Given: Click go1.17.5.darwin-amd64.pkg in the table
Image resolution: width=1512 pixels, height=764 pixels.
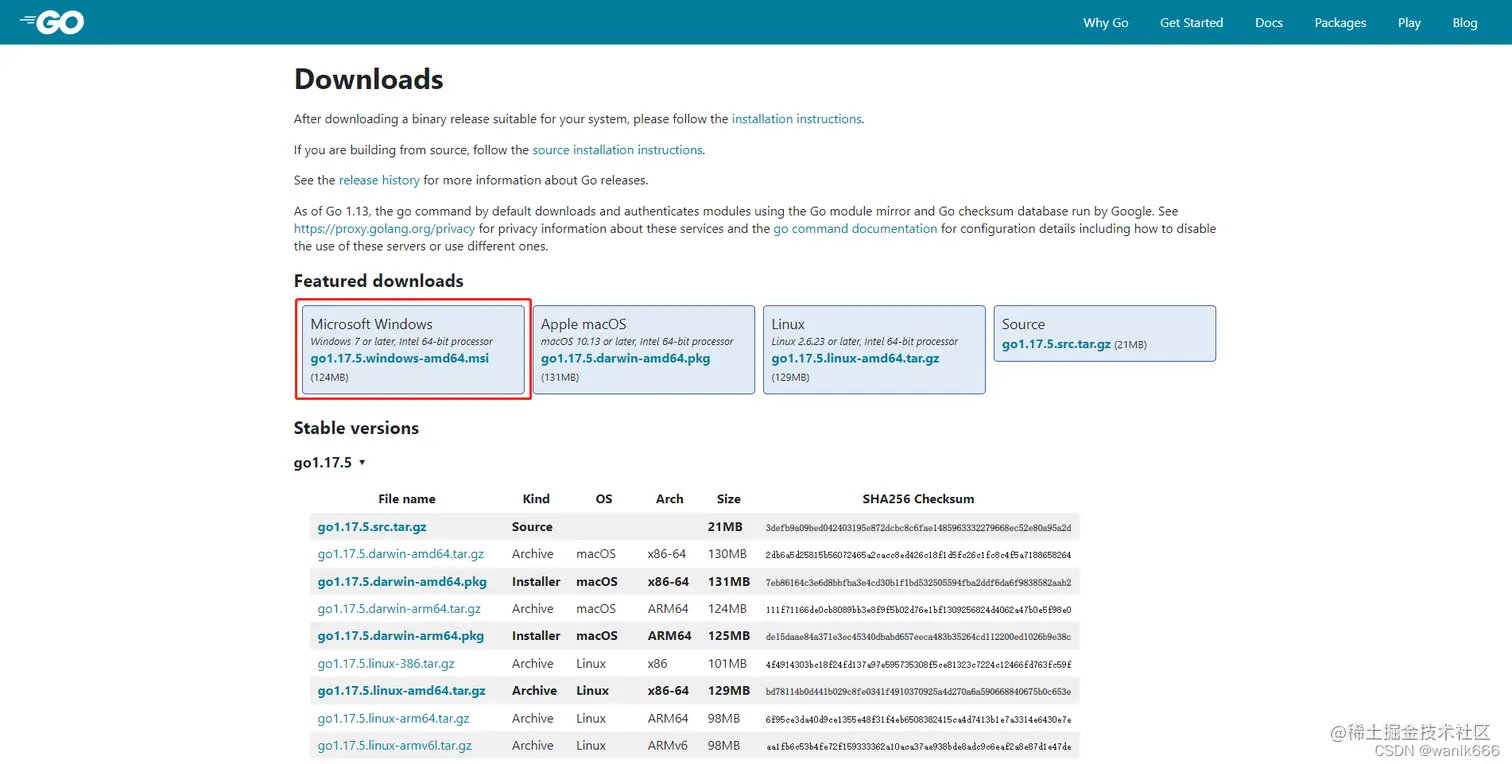Looking at the screenshot, I should pyautogui.click(x=402, y=582).
